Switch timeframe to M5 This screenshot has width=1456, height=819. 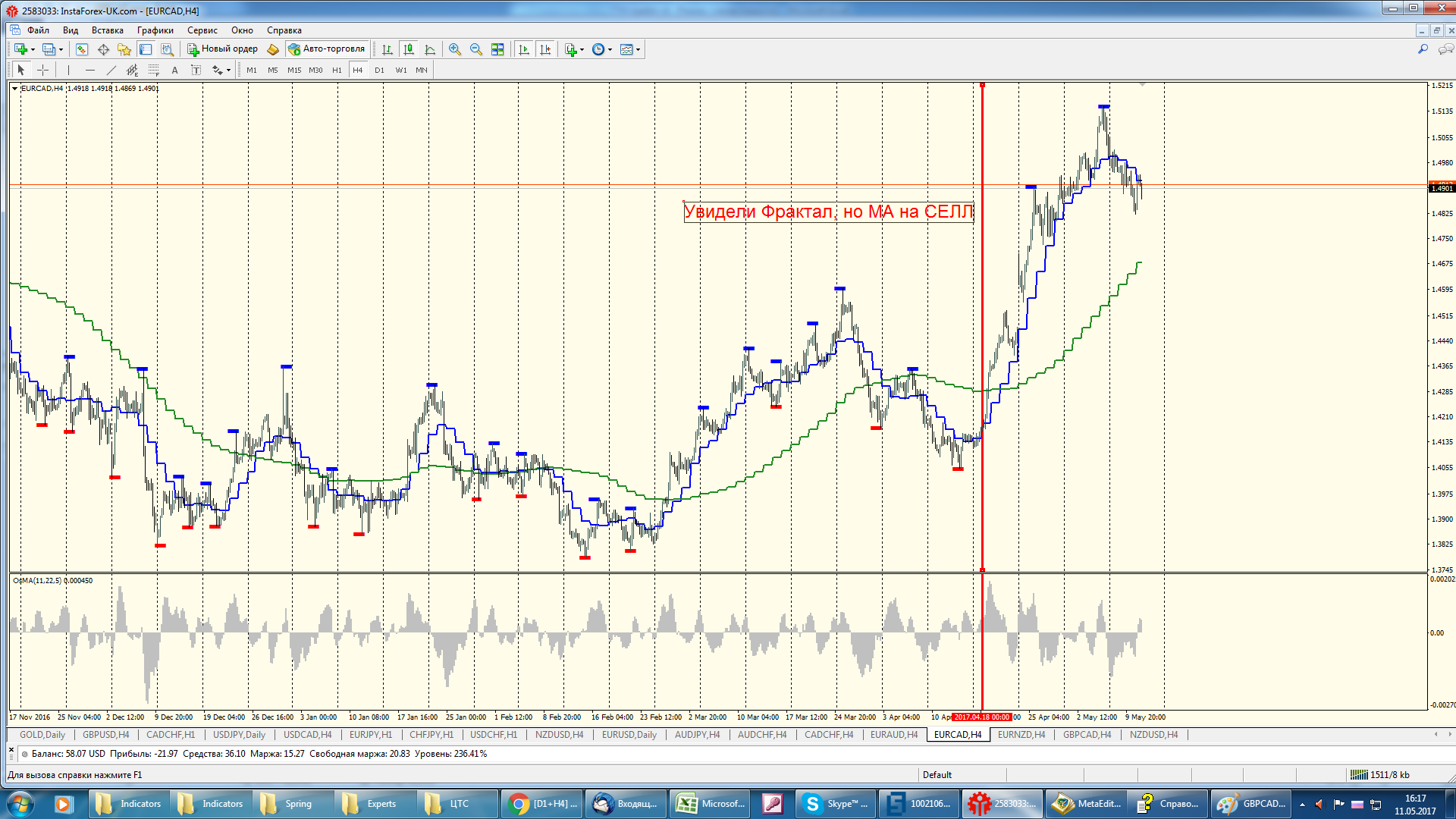tap(273, 70)
